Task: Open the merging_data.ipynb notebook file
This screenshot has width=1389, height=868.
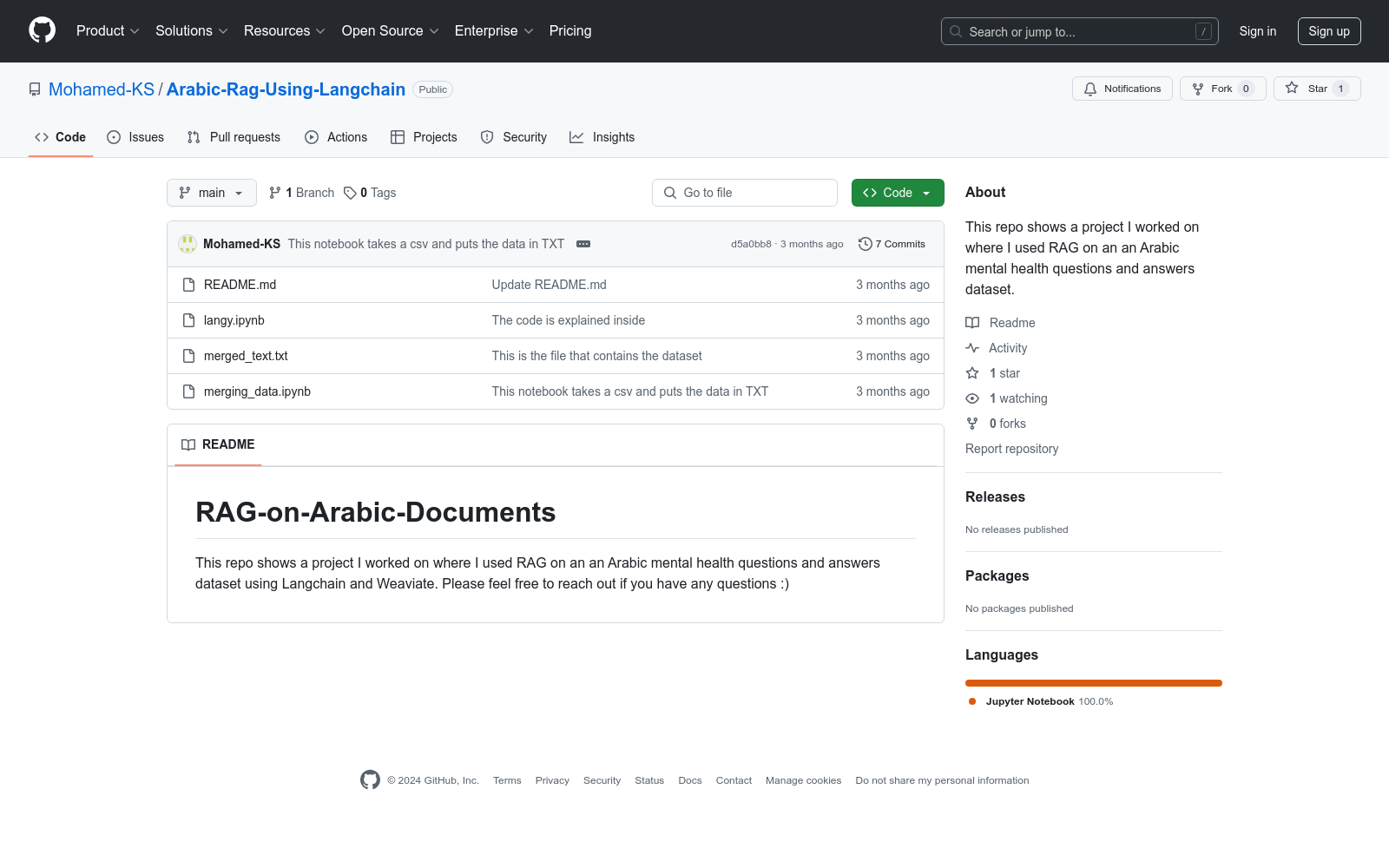Action: pyautogui.click(x=257, y=391)
